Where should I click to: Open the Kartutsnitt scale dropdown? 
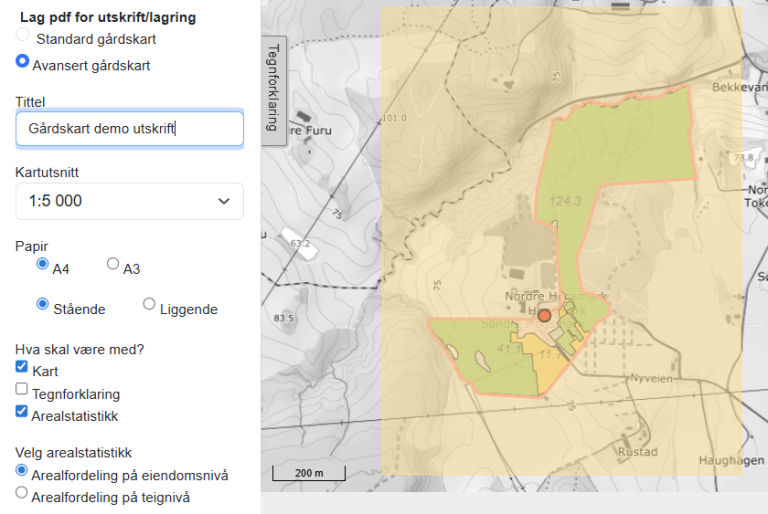point(129,201)
